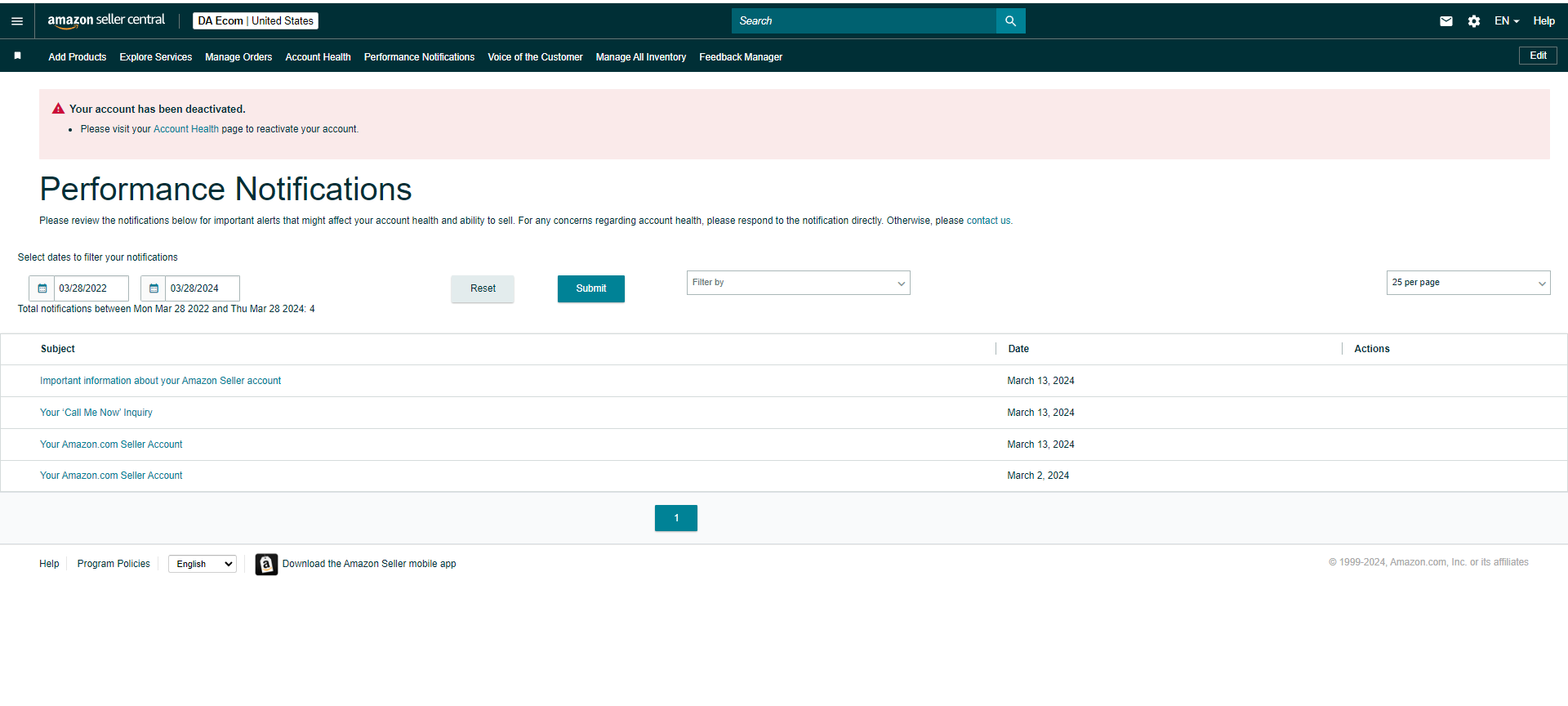This screenshot has width=1568, height=706.
Task: Click the Help link in header
Action: click(x=1543, y=21)
